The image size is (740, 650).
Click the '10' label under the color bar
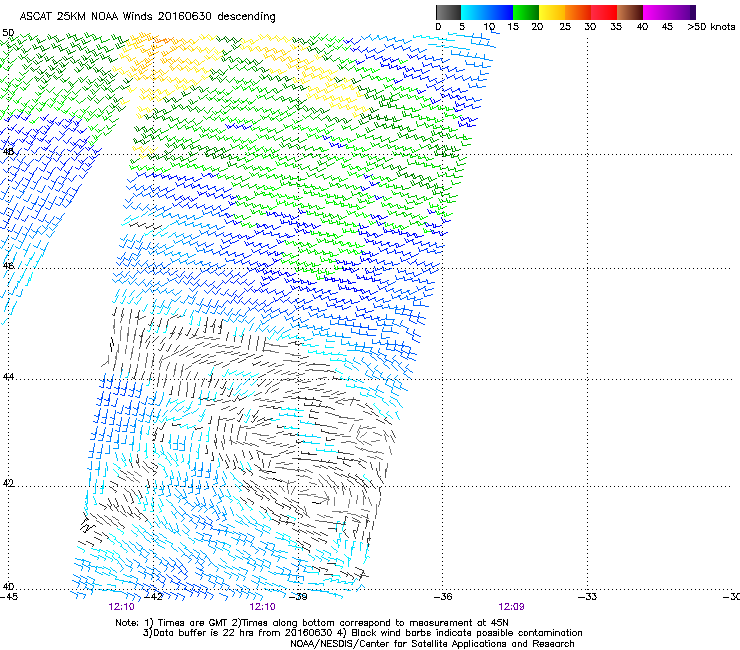tap(489, 27)
